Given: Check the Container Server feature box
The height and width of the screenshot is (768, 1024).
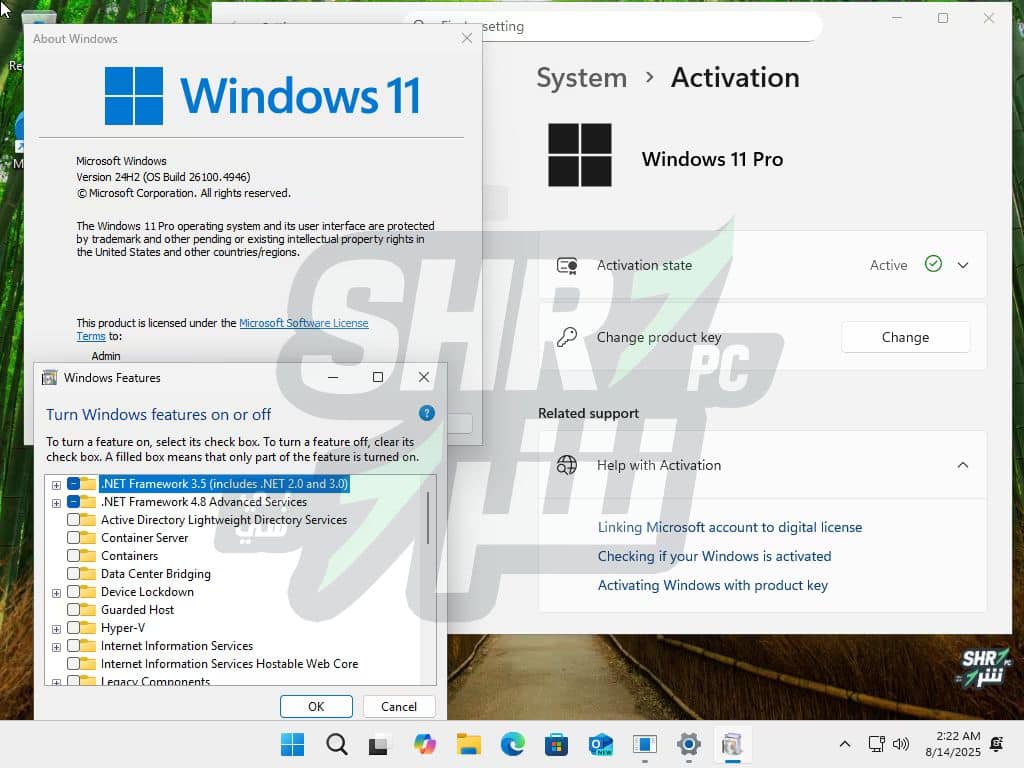Looking at the screenshot, I should [x=73, y=537].
